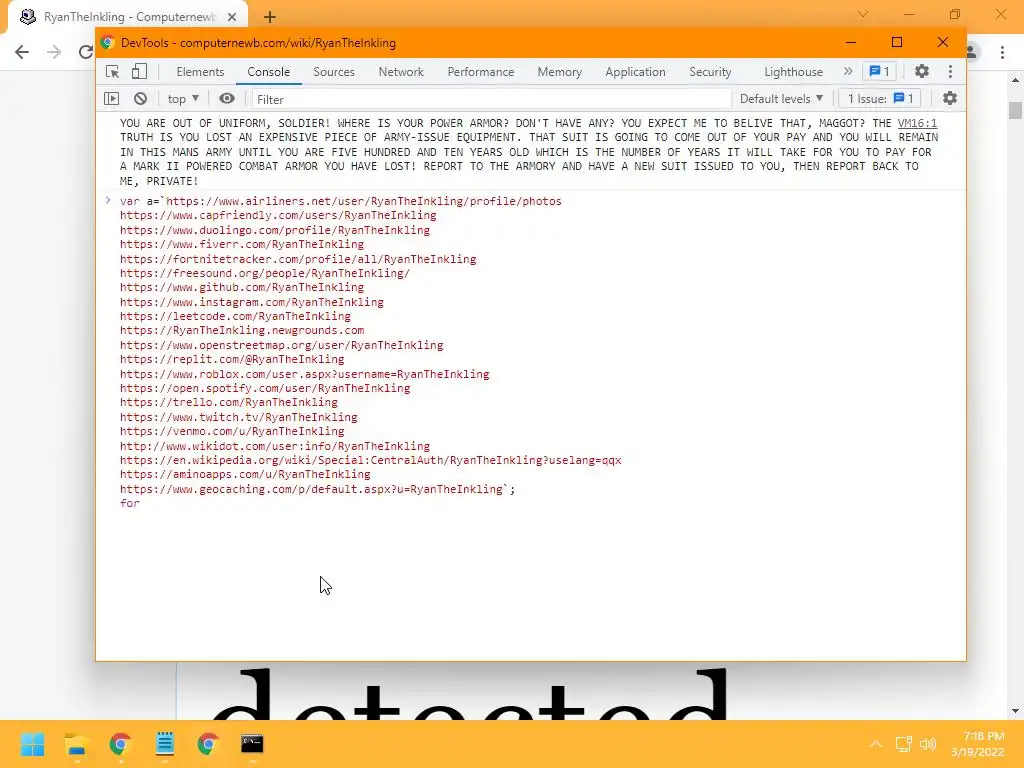The width and height of the screenshot is (1024, 768).
Task: Open the clock and date panel
Action: click(978, 744)
